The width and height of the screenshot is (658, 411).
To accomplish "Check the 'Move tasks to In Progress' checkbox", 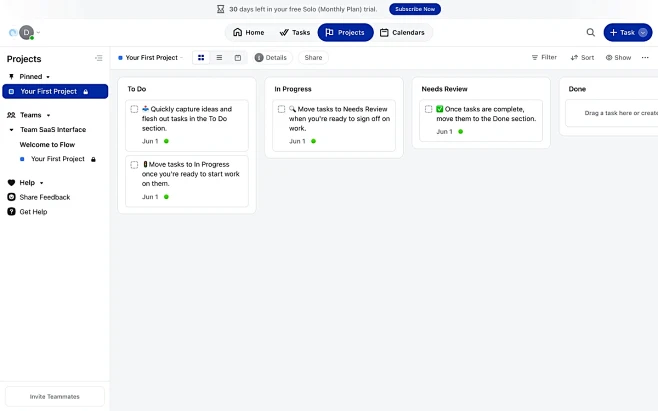I will coord(134,164).
